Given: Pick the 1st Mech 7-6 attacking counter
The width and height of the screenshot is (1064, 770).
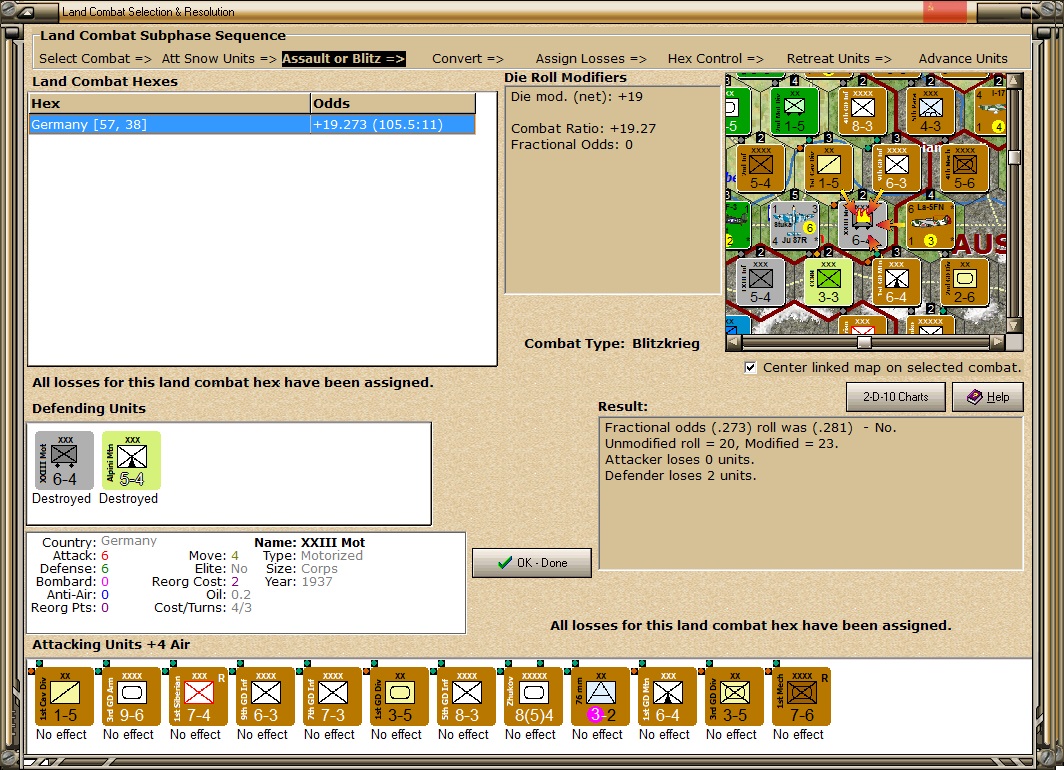Looking at the screenshot, I should 801,696.
